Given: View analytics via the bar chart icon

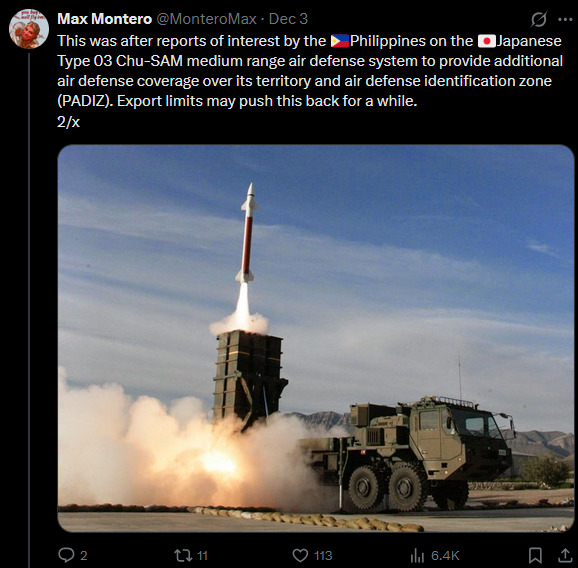Looking at the screenshot, I should [417, 555].
